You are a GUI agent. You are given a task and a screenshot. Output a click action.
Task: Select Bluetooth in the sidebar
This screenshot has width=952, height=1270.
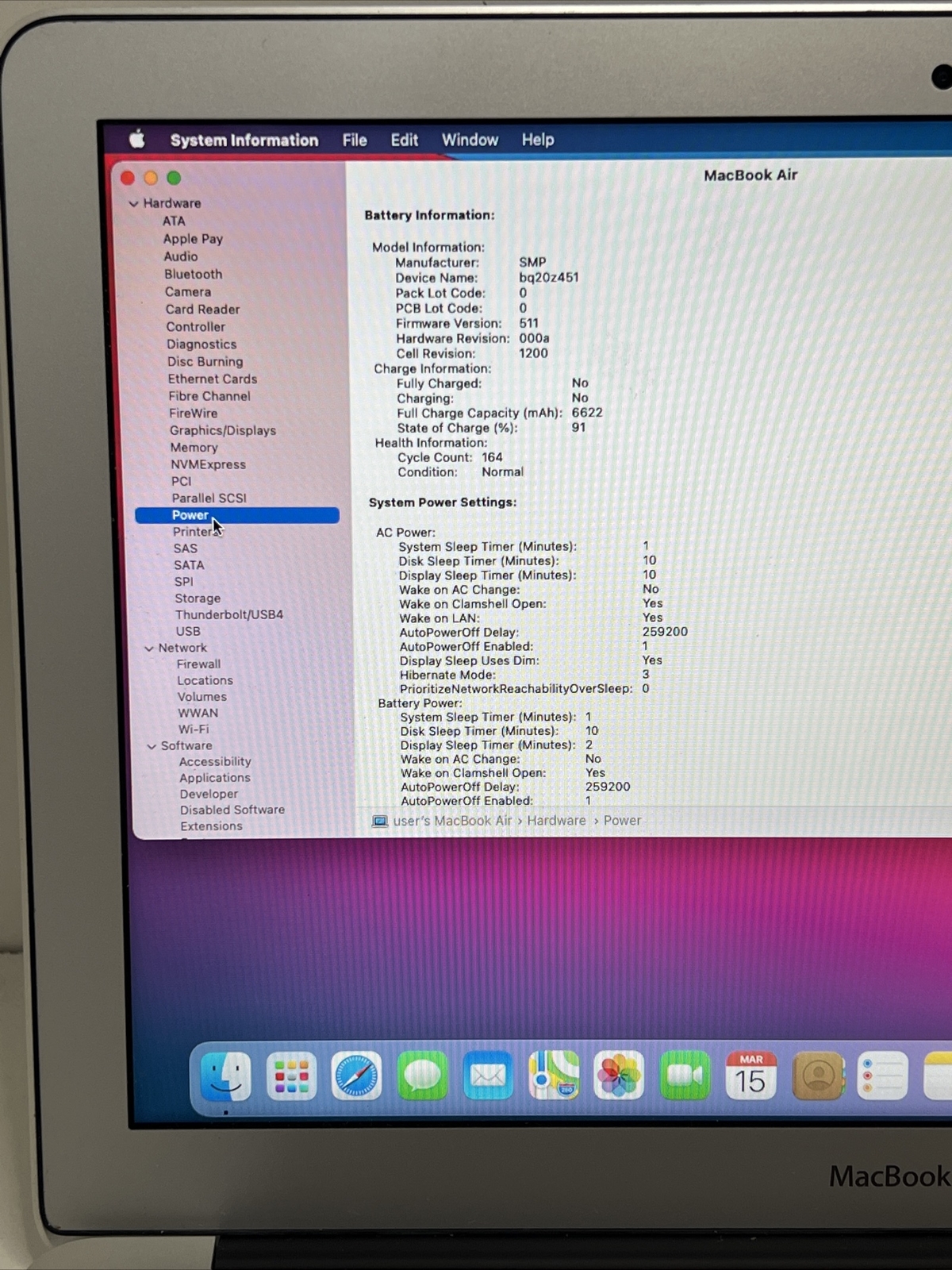[x=194, y=274]
